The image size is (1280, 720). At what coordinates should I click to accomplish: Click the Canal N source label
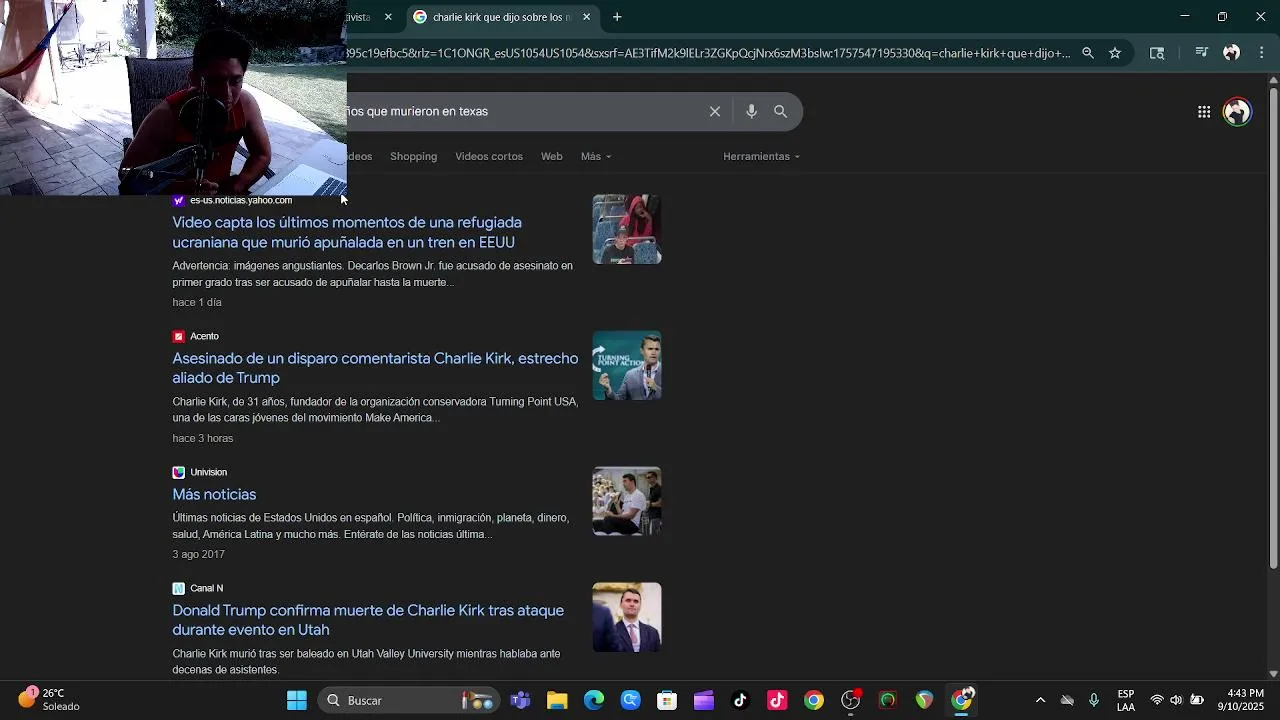206,588
